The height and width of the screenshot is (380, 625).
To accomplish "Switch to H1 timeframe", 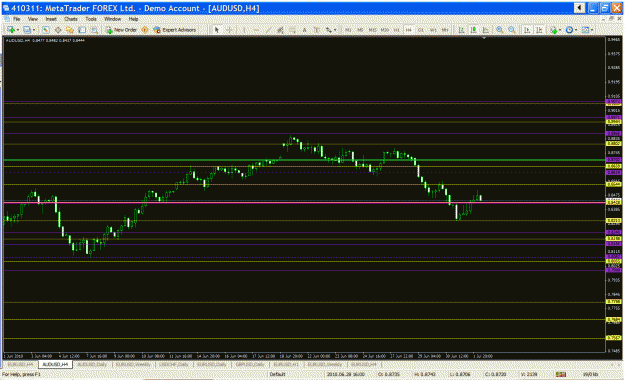I will click(x=397, y=30).
